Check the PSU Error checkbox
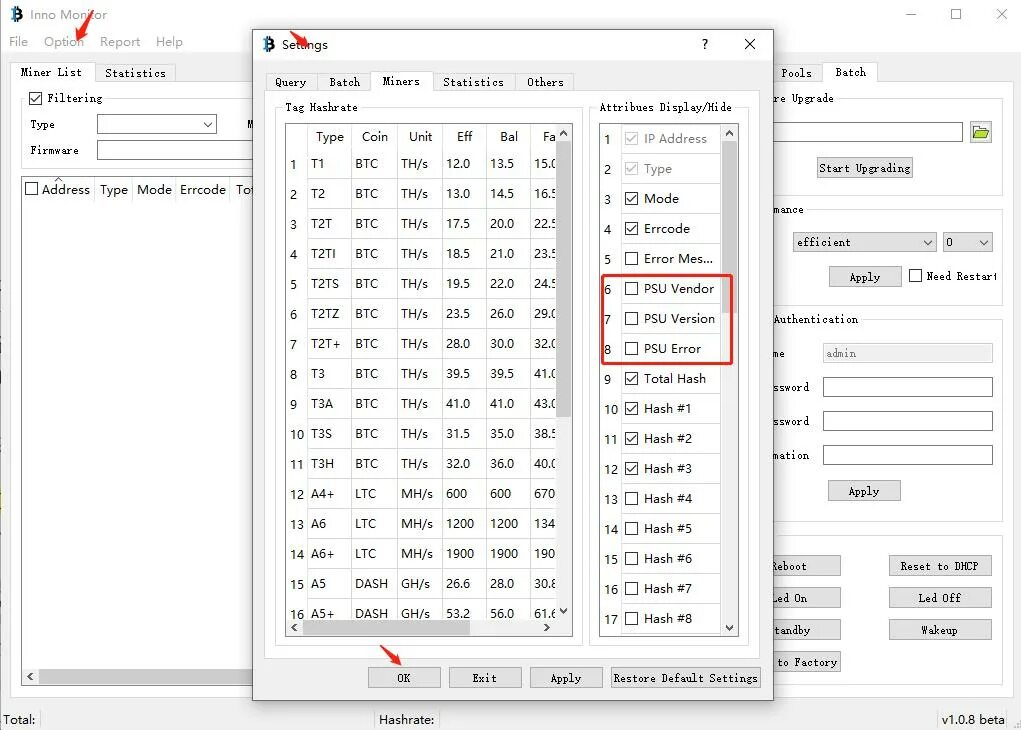Screen dimensions: 1021x730 tap(631, 348)
